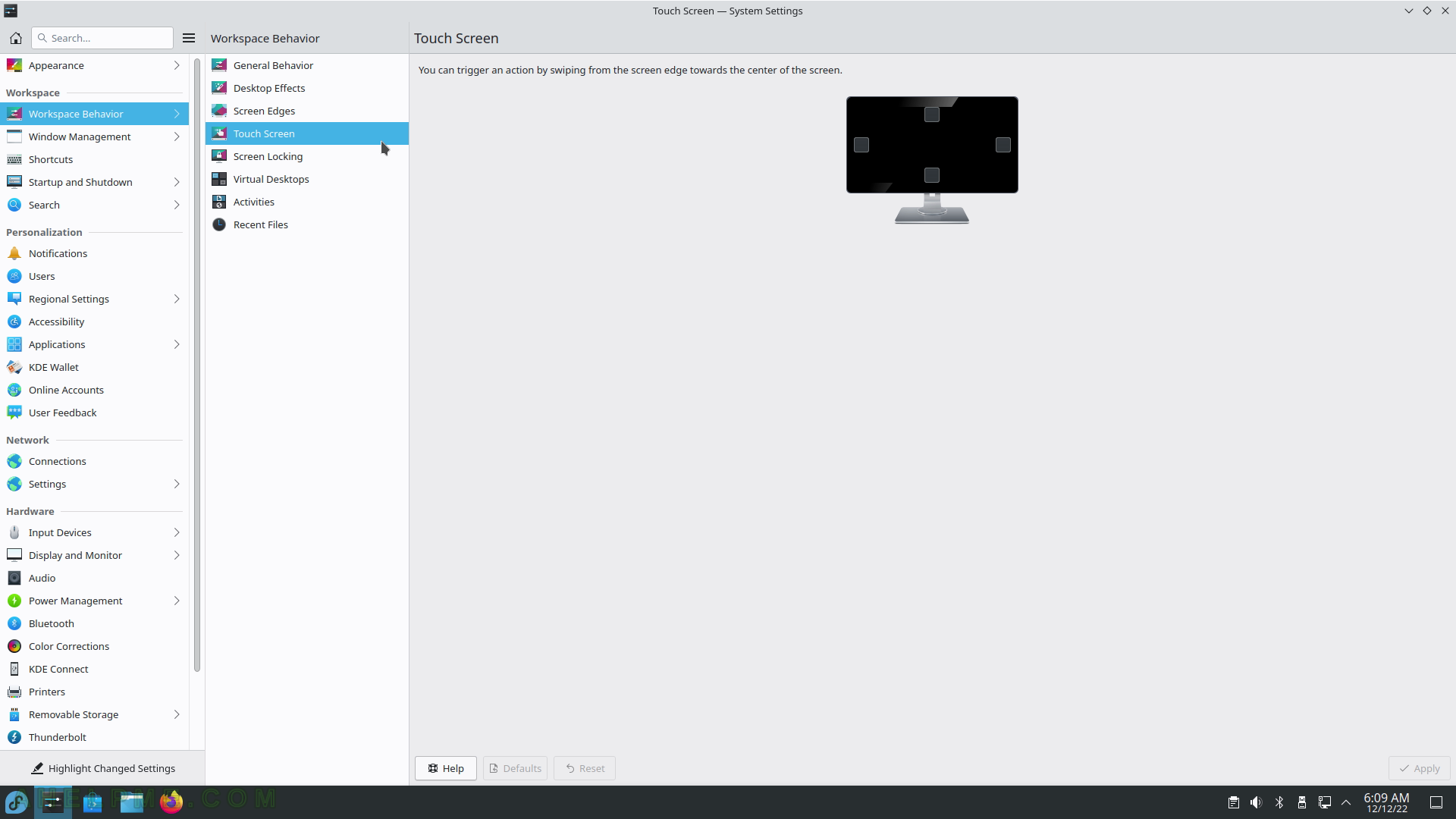Focus the Search settings field
The height and width of the screenshot is (819, 1456).
pyautogui.click(x=102, y=38)
